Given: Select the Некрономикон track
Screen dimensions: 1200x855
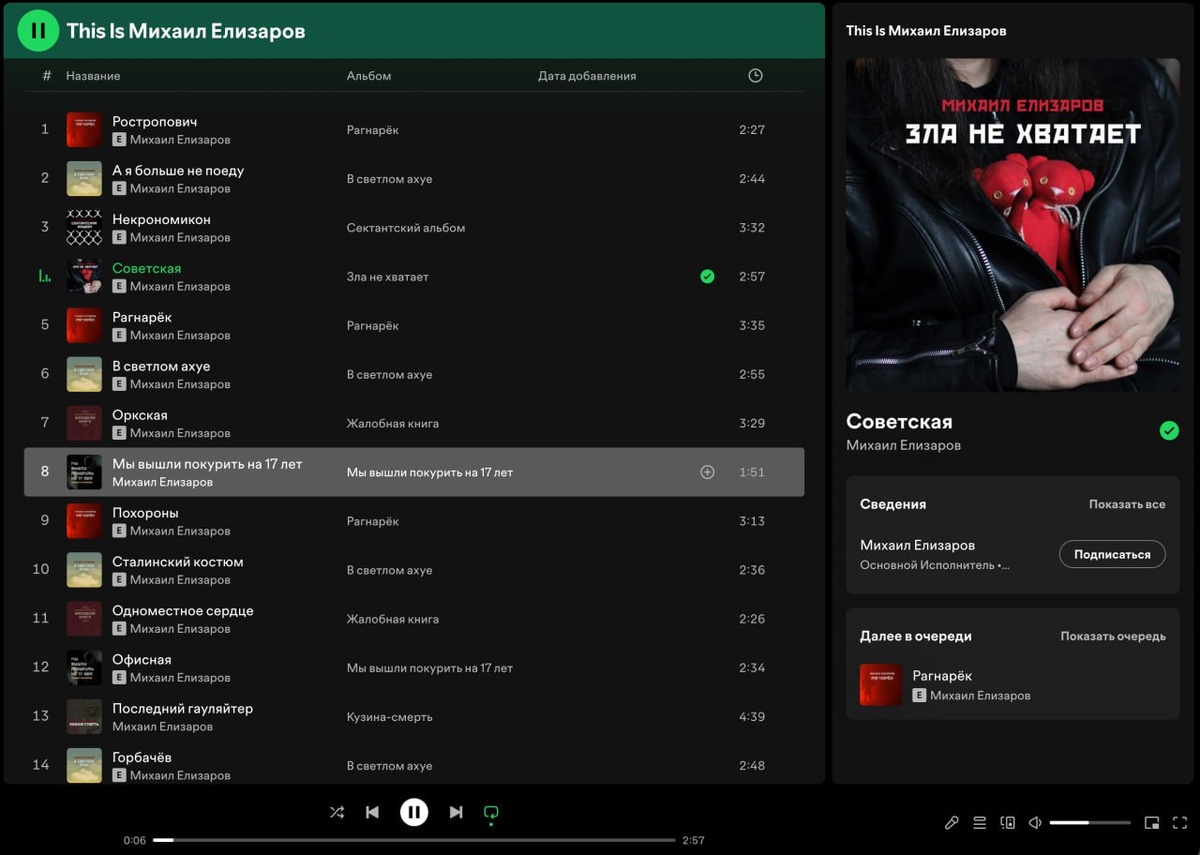Looking at the screenshot, I should pos(161,219).
